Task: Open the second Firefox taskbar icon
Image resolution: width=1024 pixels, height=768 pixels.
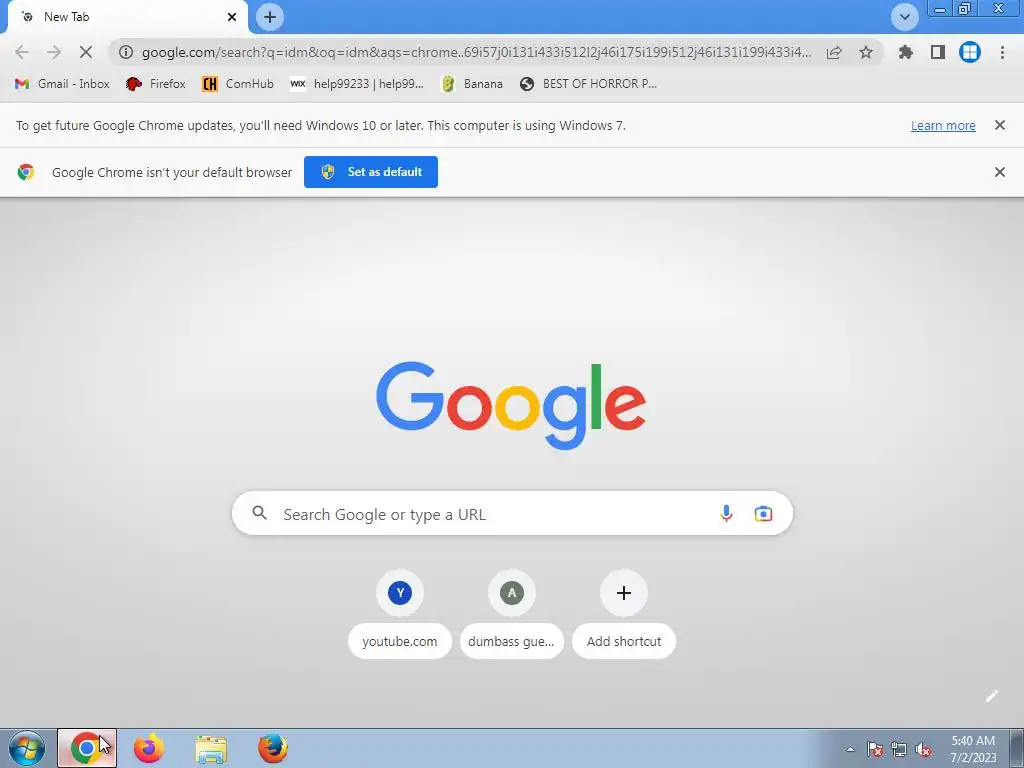Action: pos(273,748)
